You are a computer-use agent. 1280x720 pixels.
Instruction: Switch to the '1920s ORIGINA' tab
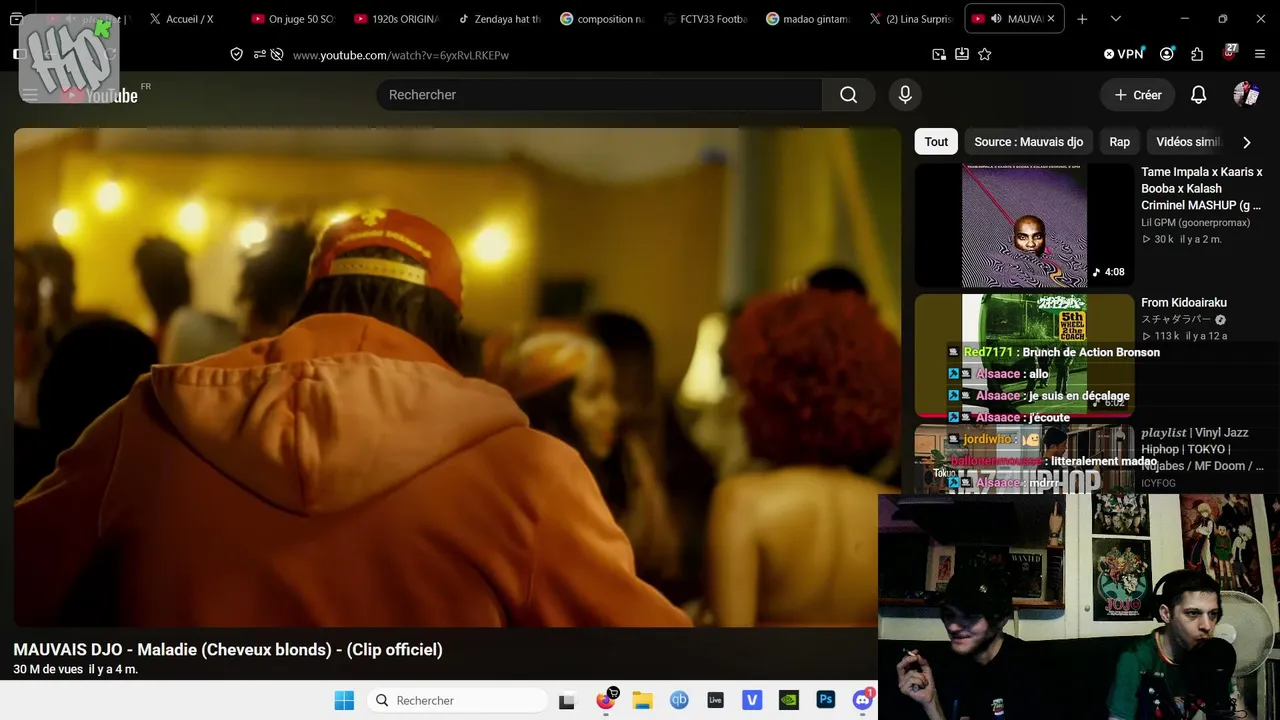[x=396, y=19]
